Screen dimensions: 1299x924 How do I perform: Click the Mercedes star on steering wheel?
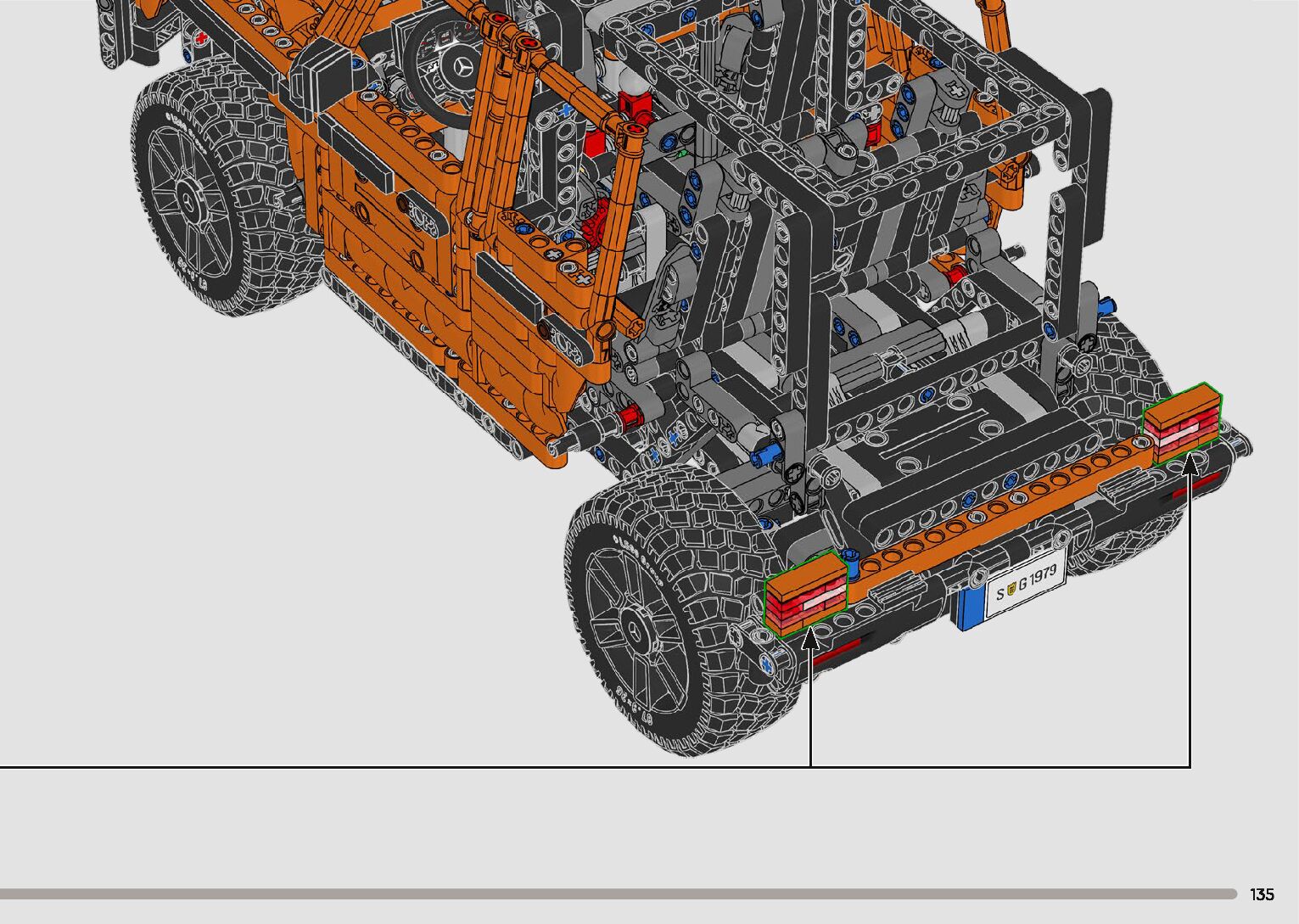tap(463, 66)
